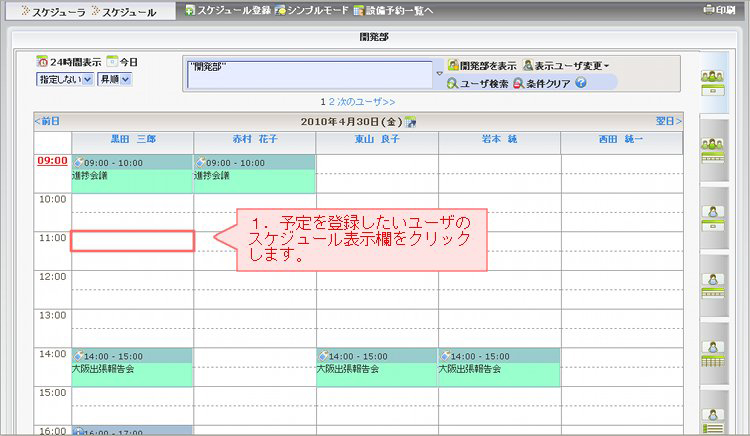Click icon on 東山's 14:00 event header
This screenshot has width=750, height=436.
pyautogui.click(x=323, y=356)
